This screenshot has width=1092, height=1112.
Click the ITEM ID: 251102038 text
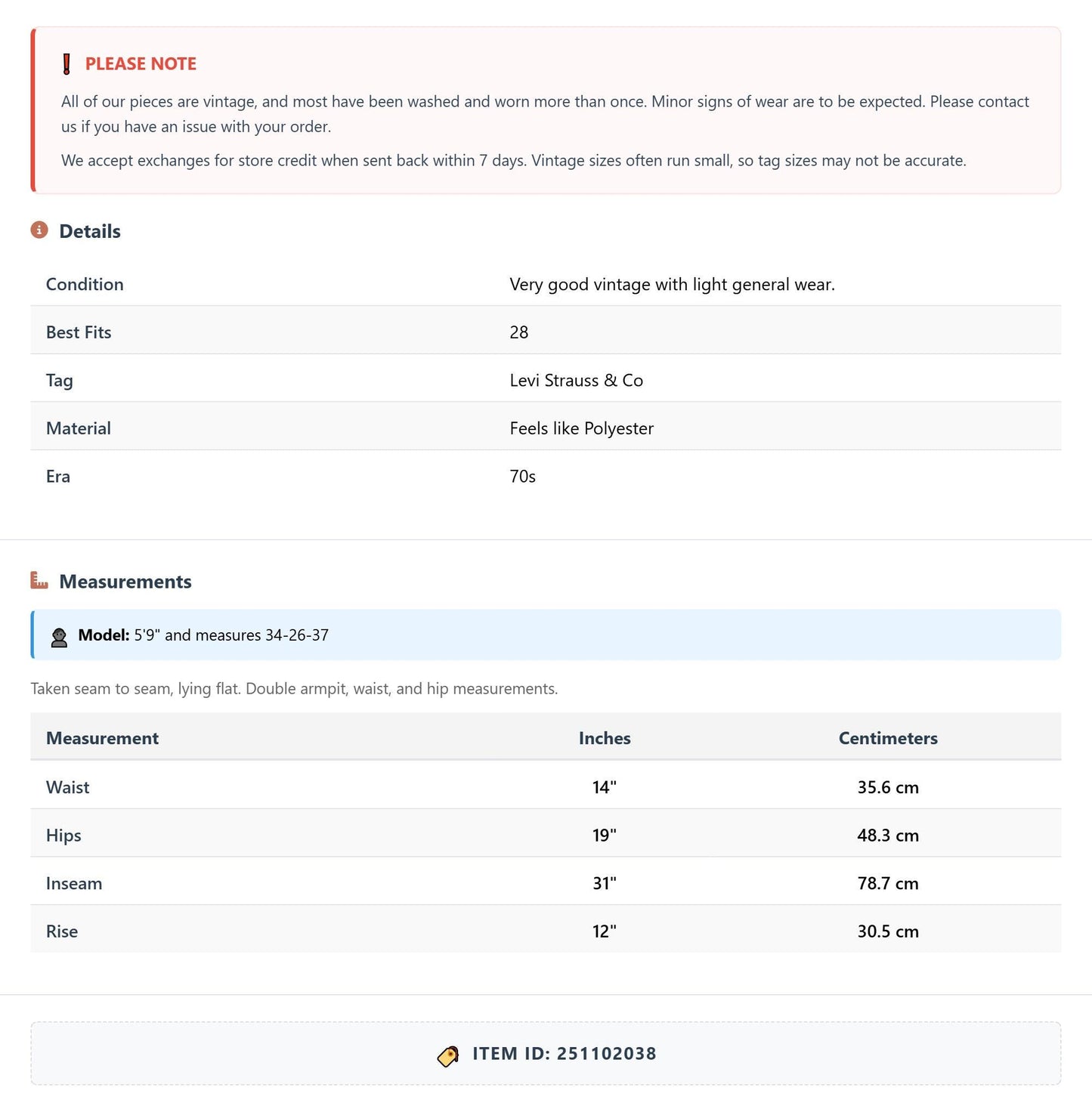click(565, 1054)
